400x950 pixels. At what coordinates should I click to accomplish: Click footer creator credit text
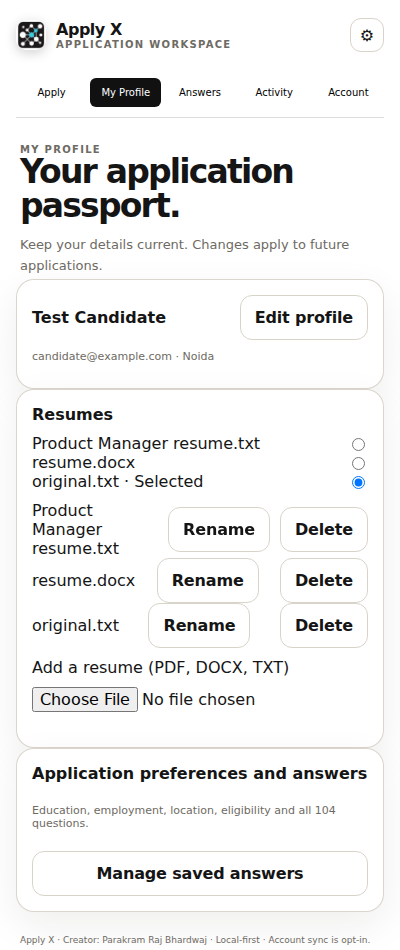click(x=195, y=940)
